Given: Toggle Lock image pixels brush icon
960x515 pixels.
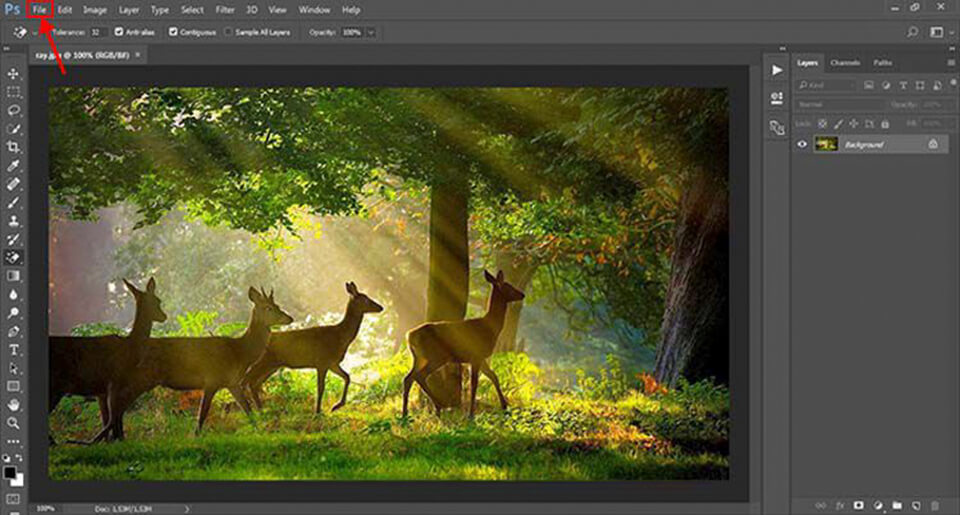Looking at the screenshot, I should pos(838,124).
